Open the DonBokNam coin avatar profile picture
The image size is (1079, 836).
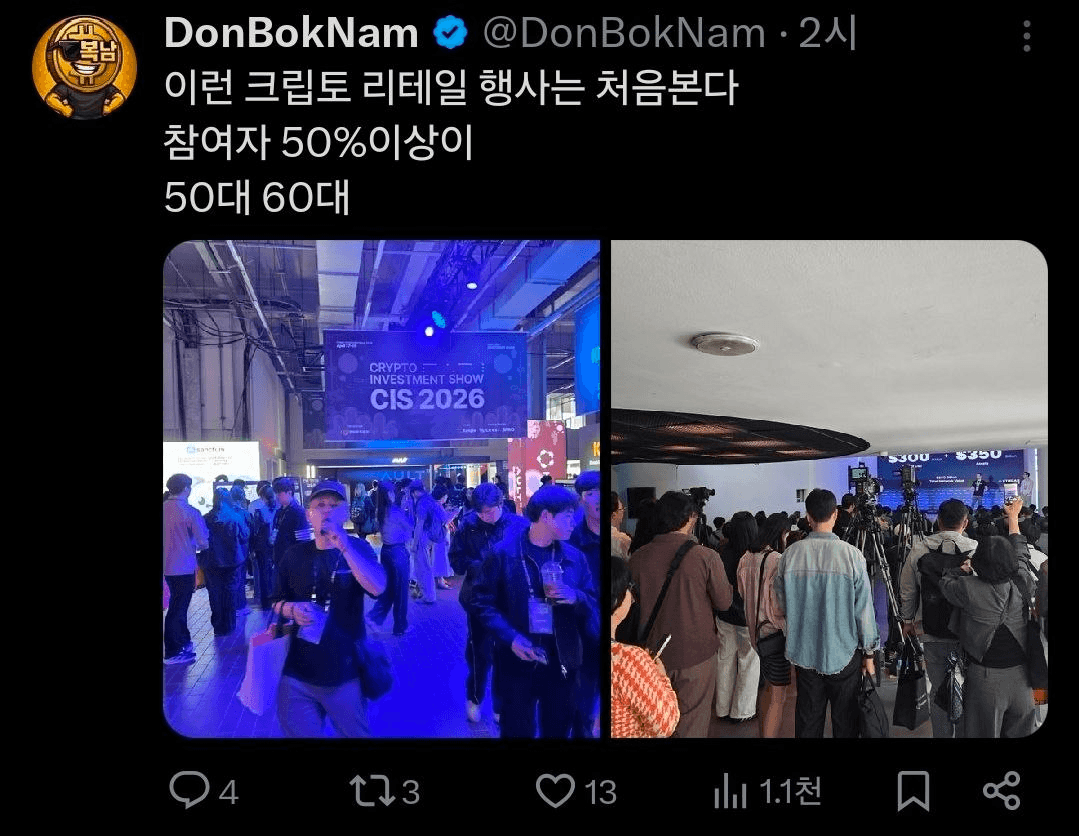[x=84, y=67]
